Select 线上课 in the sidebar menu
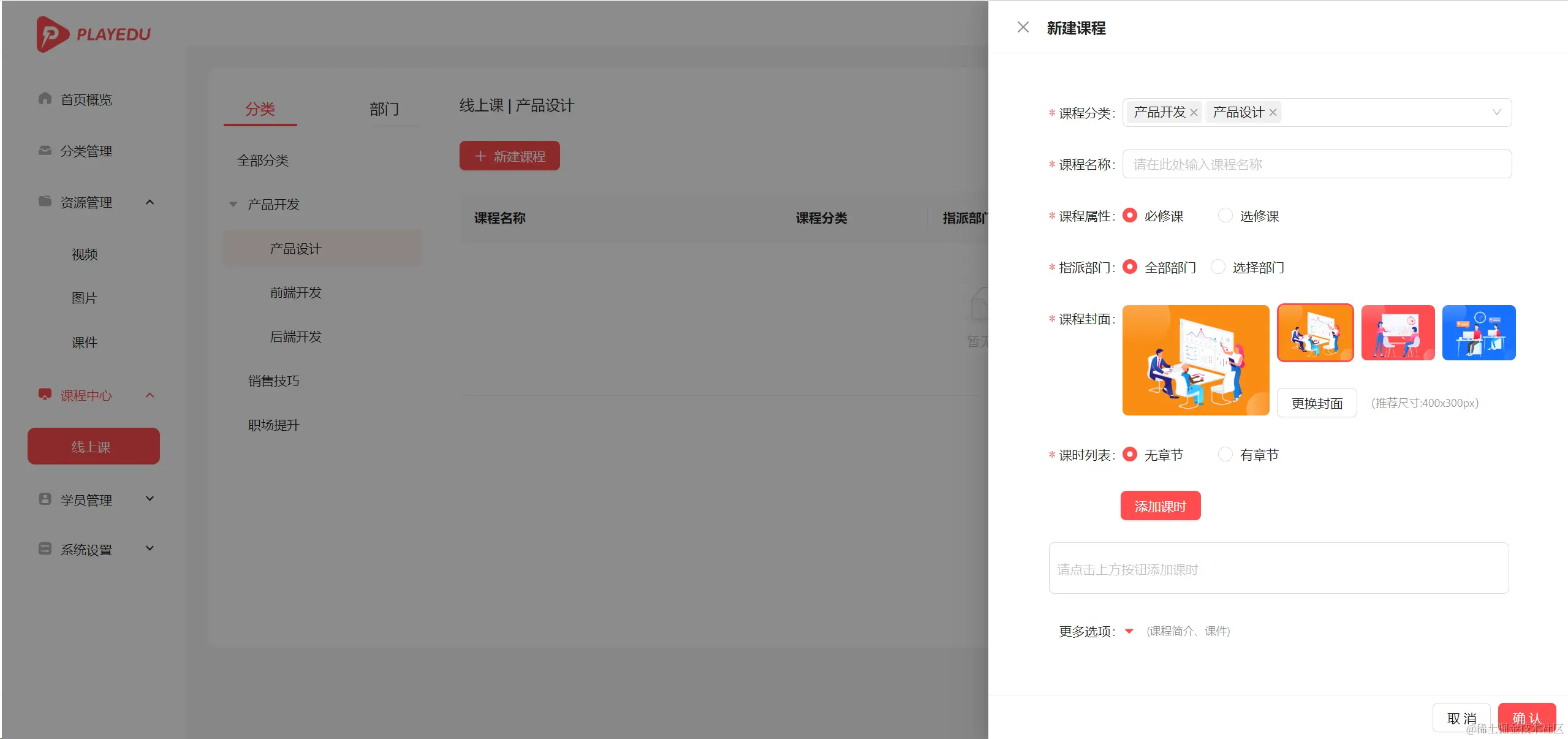Image resolution: width=1568 pixels, height=739 pixels. 93,446
